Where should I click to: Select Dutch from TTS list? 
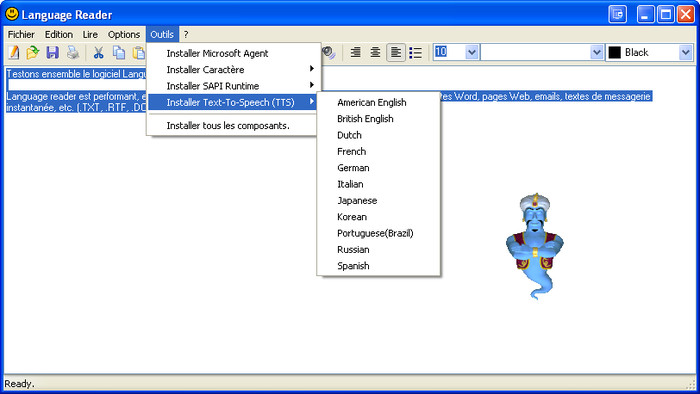tap(379, 135)
